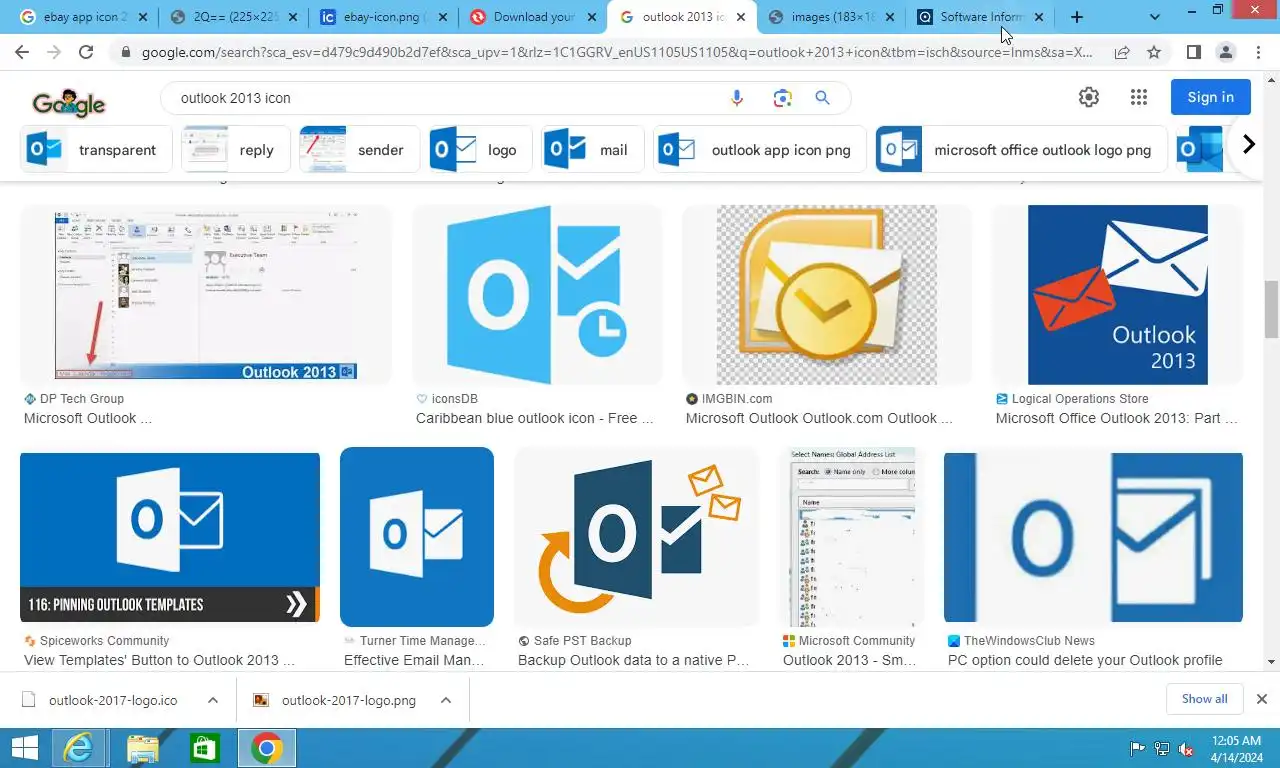Open TheWindowsClub News Outlook image
Screen dimensions: 1280x768
[x=1093, y=537]
